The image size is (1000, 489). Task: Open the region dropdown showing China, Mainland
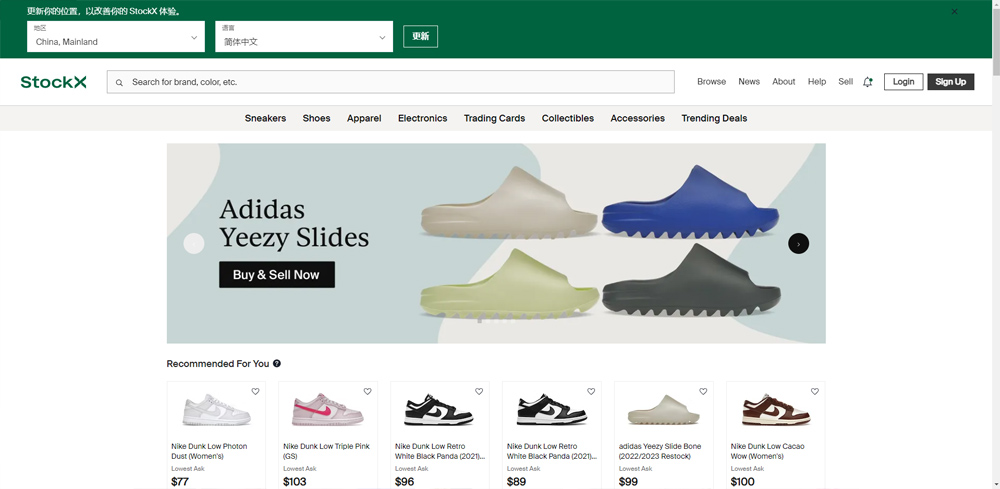pos(116,37)
